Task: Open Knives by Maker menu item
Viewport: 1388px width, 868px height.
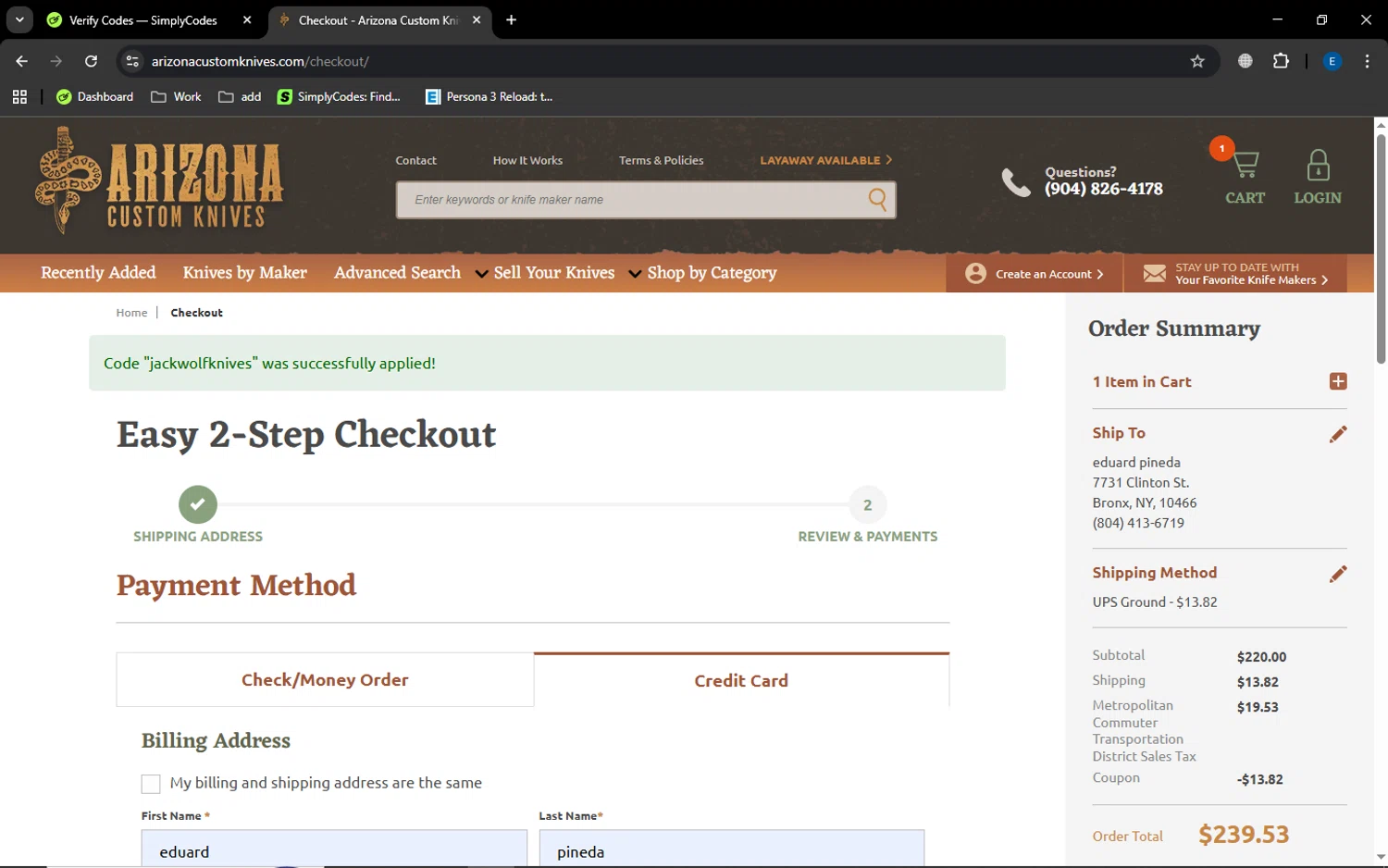Action: pyautogui.click(x=245, y=273)
